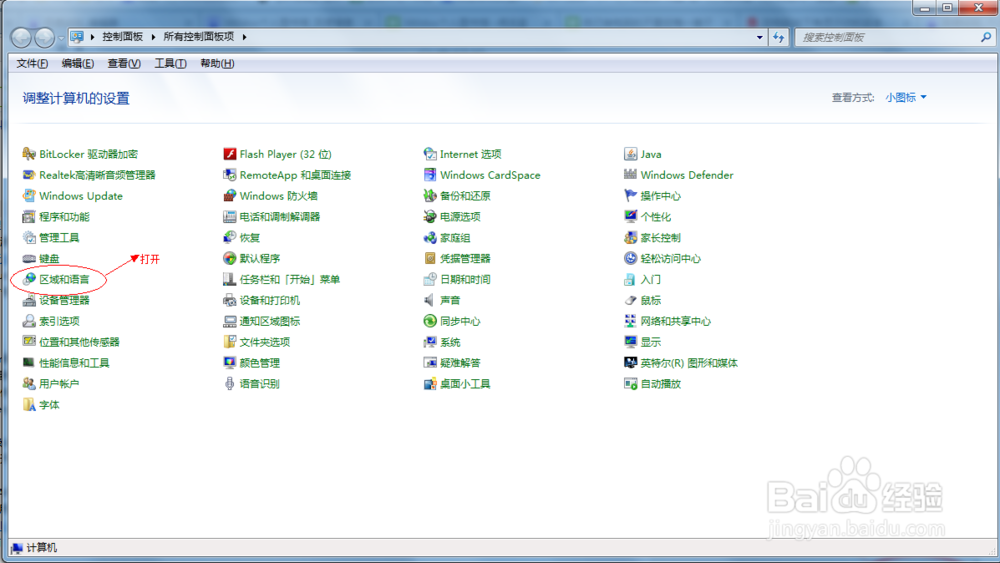
Task: Expand the arrow after 控制面板 breadcrumb
Action: (x=153, y=37)
